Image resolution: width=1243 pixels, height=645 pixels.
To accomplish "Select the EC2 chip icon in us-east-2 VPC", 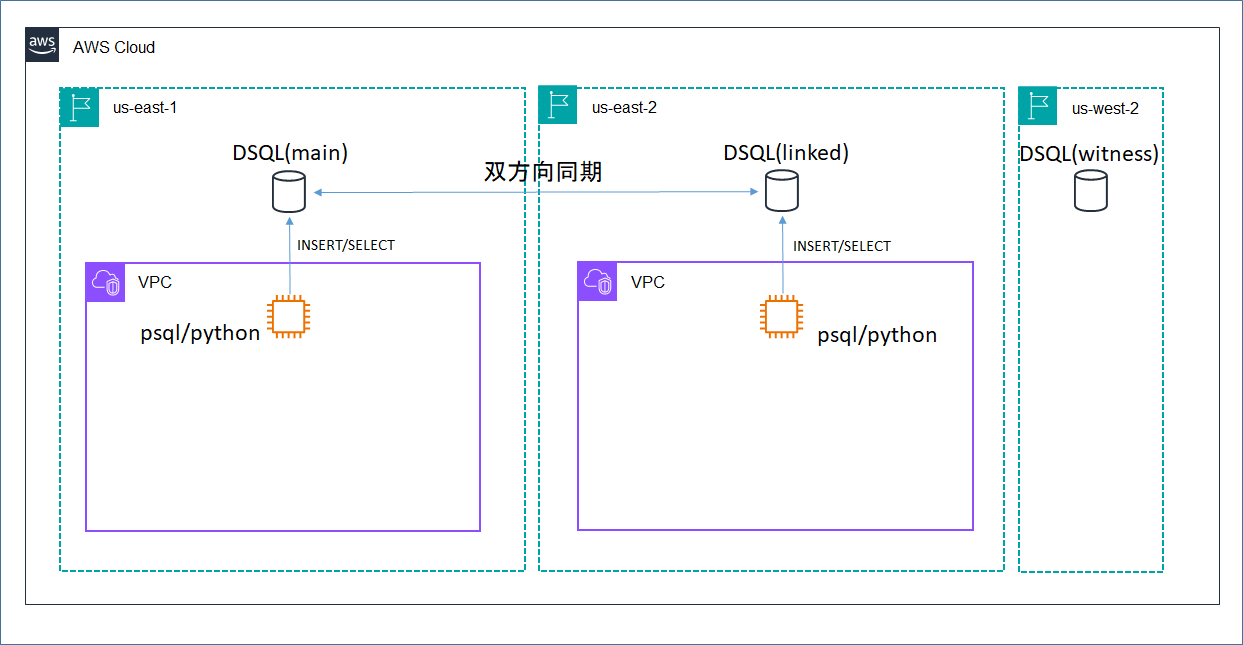I will pyautogui.click(x=782, y=317).
